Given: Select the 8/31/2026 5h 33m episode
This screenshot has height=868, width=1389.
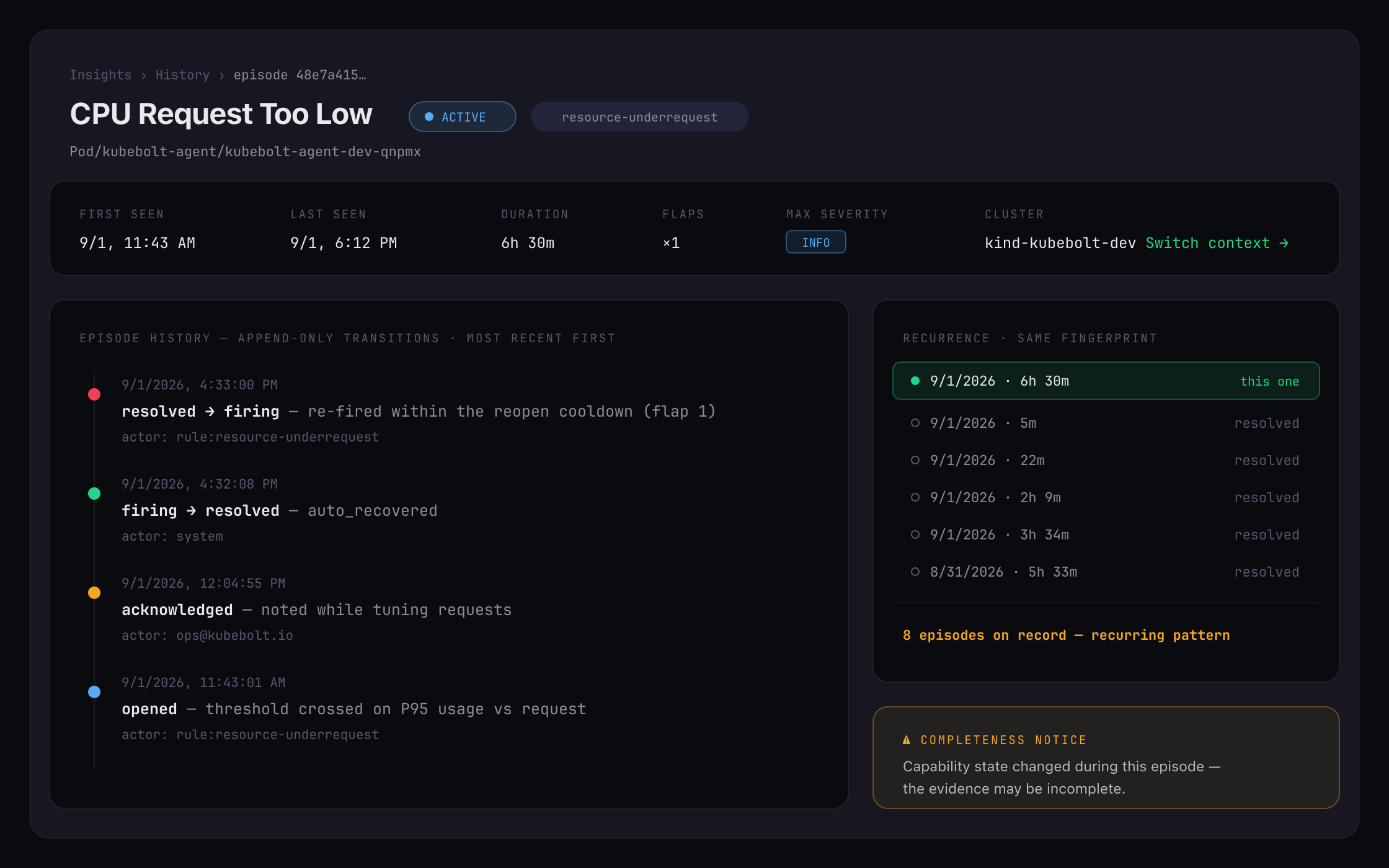Looking at the screenshot, I should coord(1106,572).
